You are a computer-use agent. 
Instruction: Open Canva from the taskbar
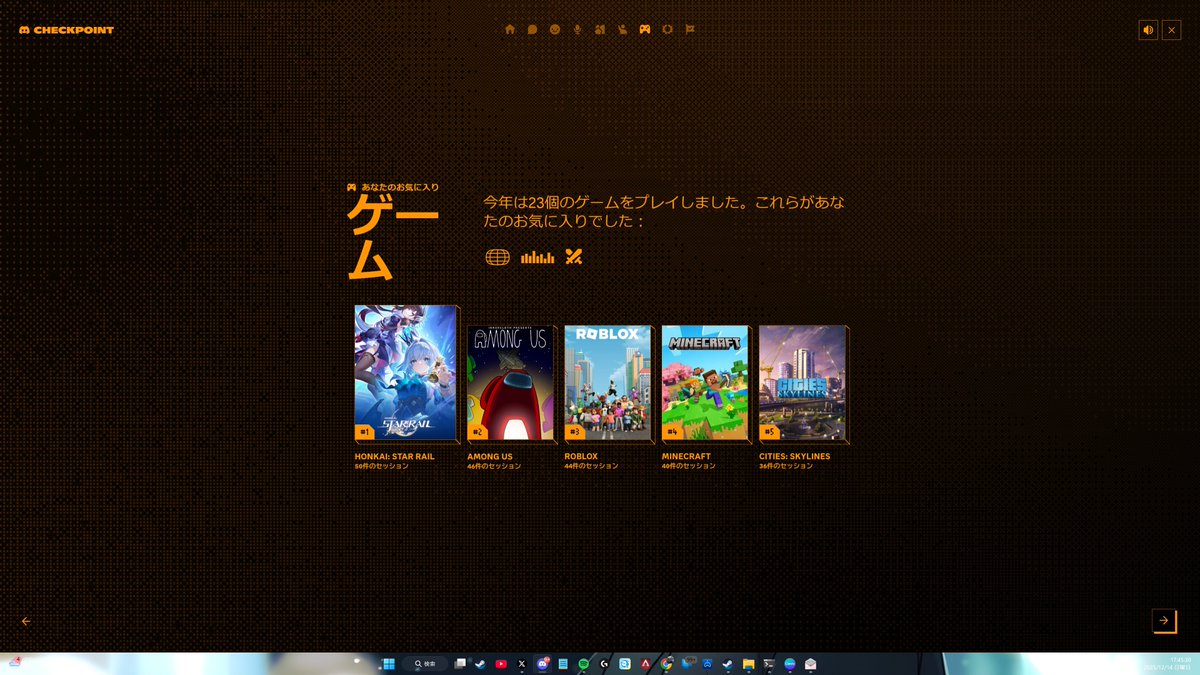tap(790, 664)
